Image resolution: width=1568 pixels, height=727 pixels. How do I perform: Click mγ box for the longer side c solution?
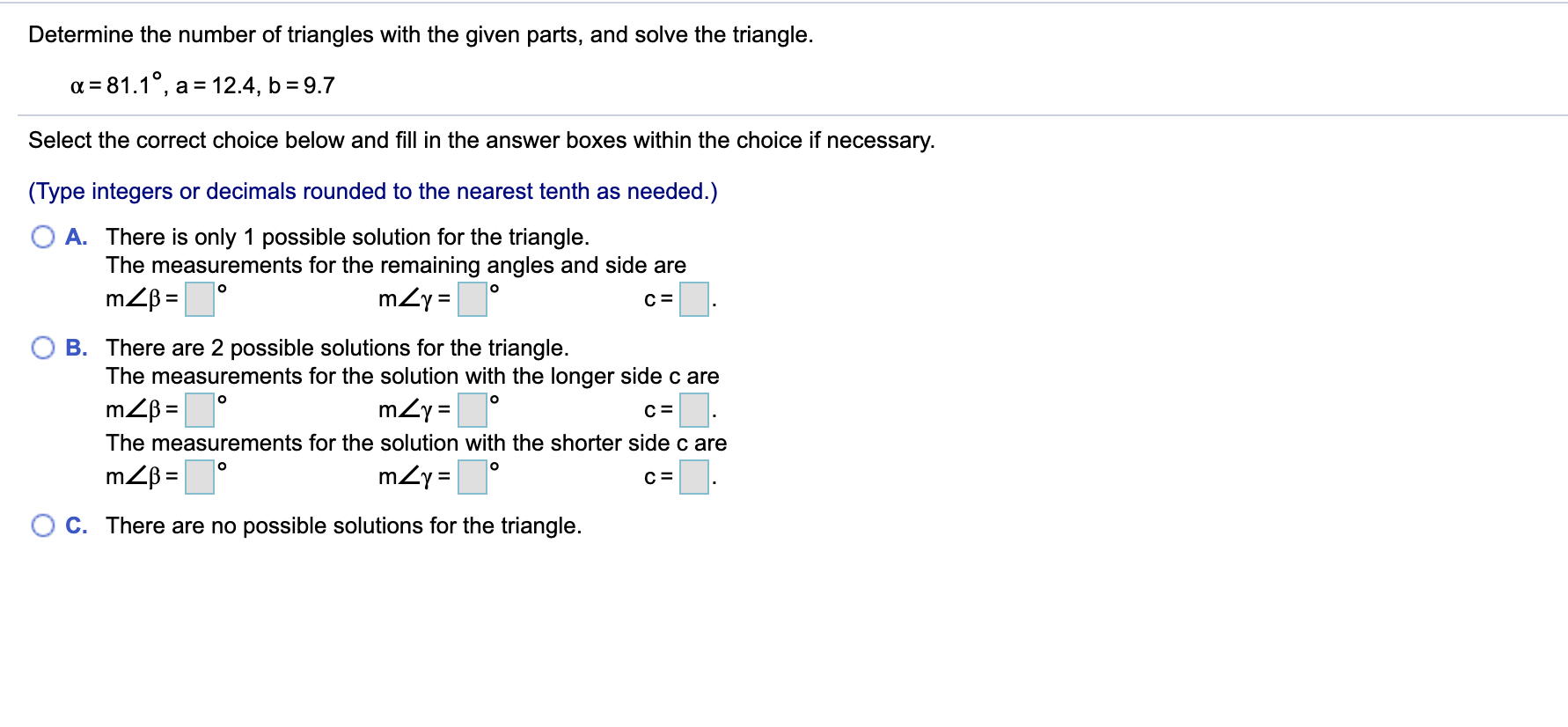(472, 408)
